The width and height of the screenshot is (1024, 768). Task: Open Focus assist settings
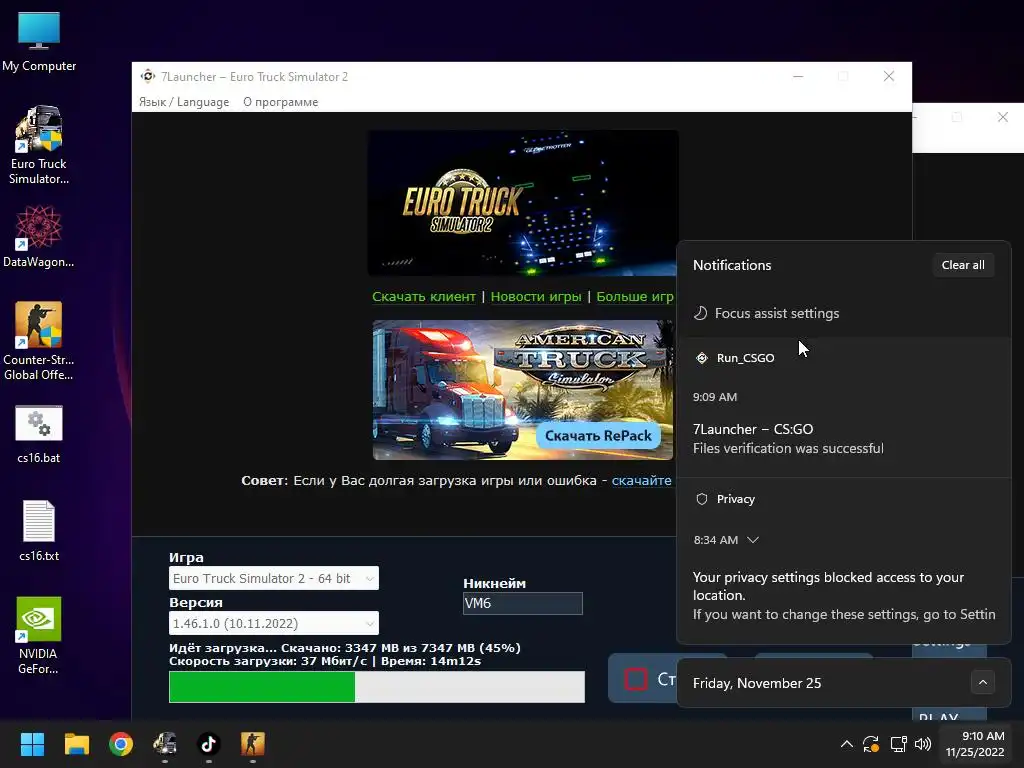coord(776,313)
